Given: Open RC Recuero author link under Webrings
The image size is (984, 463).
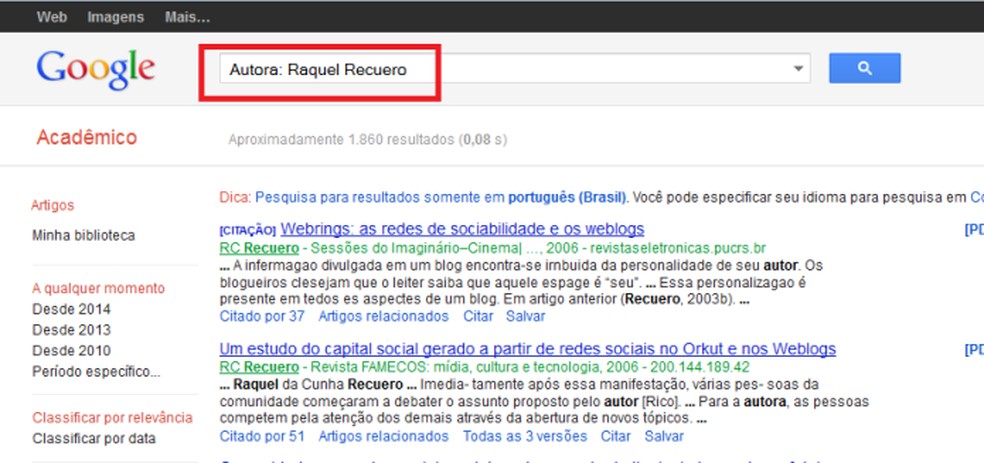Looking at the screenshot, I should [x=259, y=248].
